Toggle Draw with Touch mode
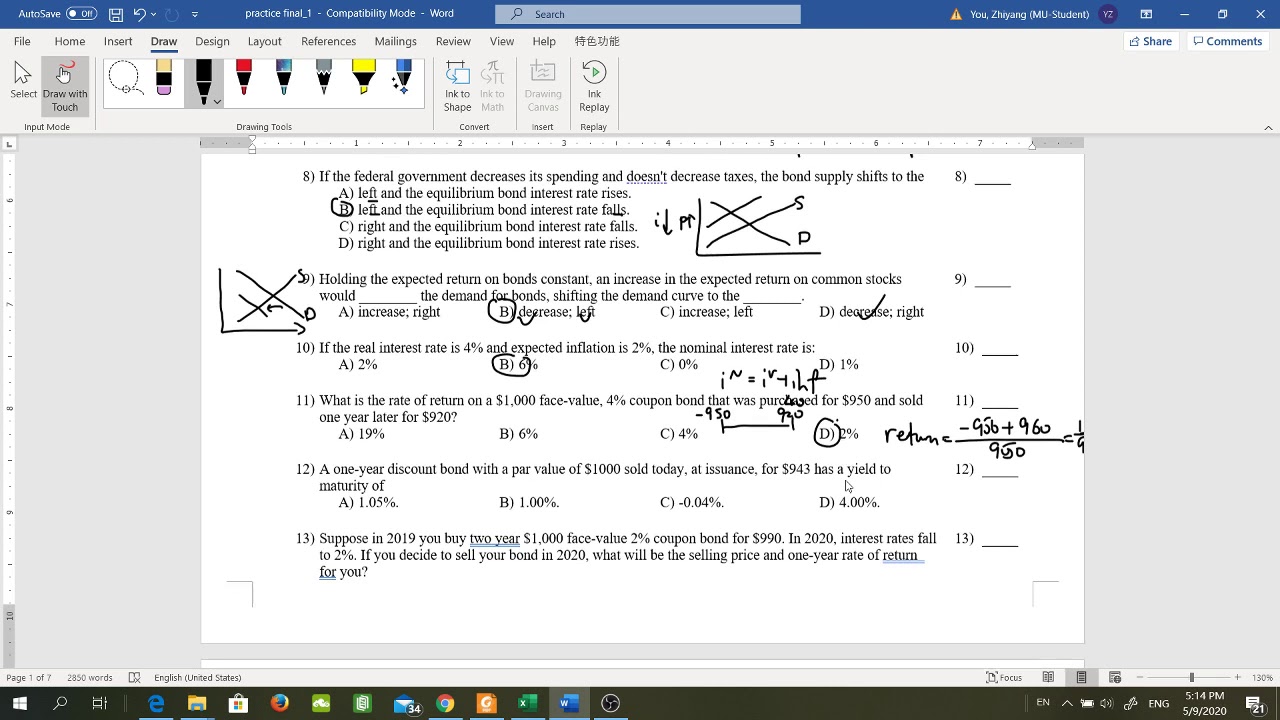This screenshot has width=1280, height=720. (x=65, y=87)
